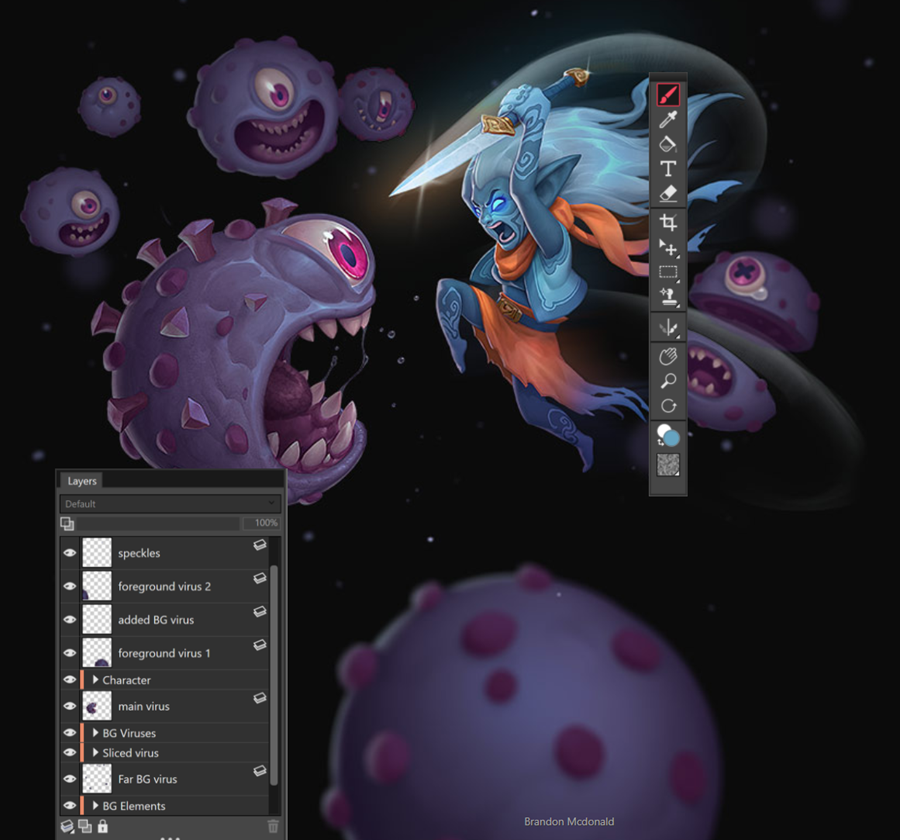
Task: Select the Crop tool
Action: tap(668, 222)
